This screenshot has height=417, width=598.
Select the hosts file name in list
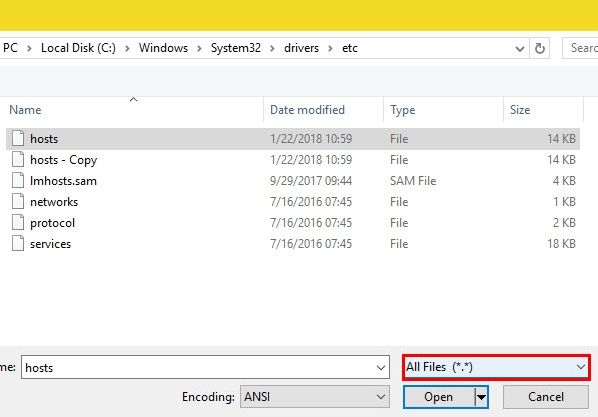(x=44, y=139)
